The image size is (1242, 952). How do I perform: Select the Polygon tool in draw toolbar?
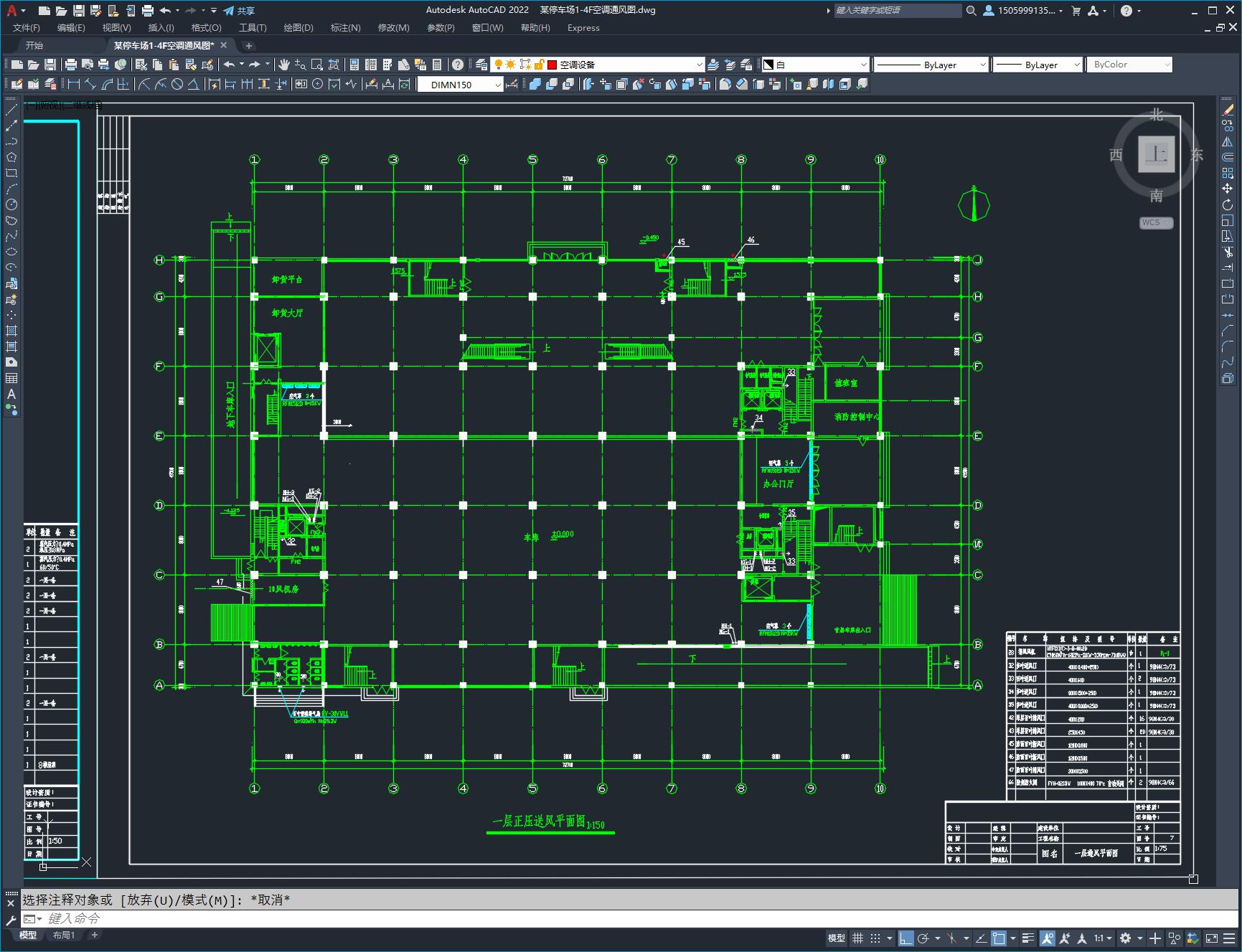[11, 157]
